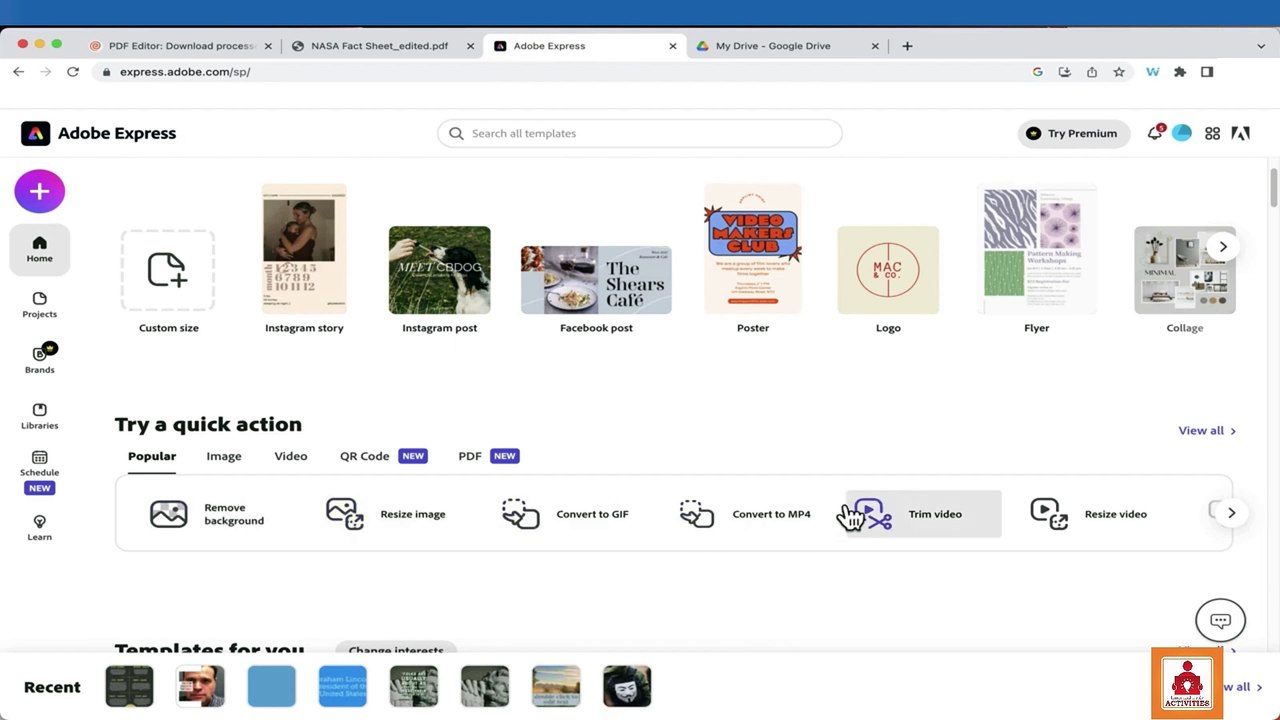Close the NASA Fact Sheet_edited.pdf tab
Viewport: 1280px width, 720px height.
470,46
